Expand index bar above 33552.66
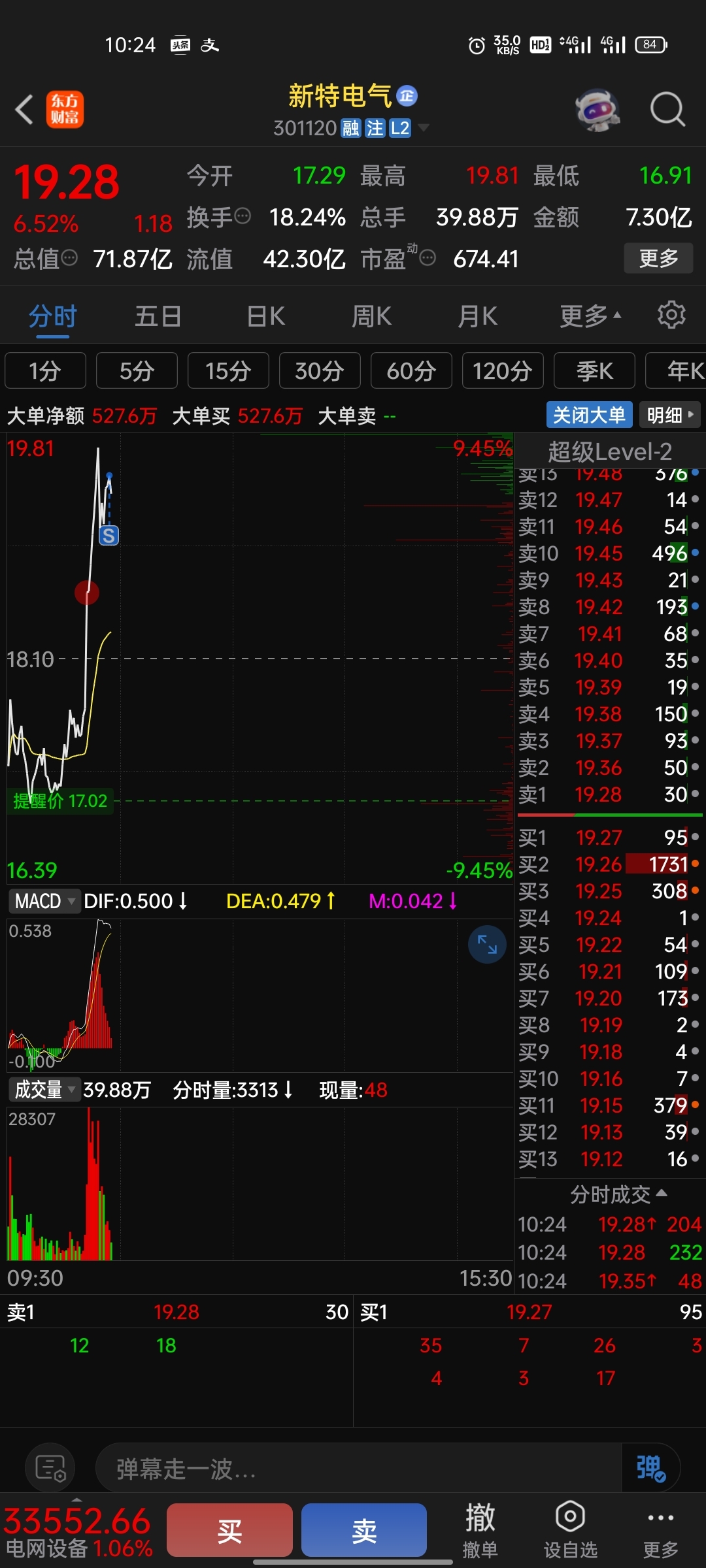 pyautogui.click(x=76, y=1499)
